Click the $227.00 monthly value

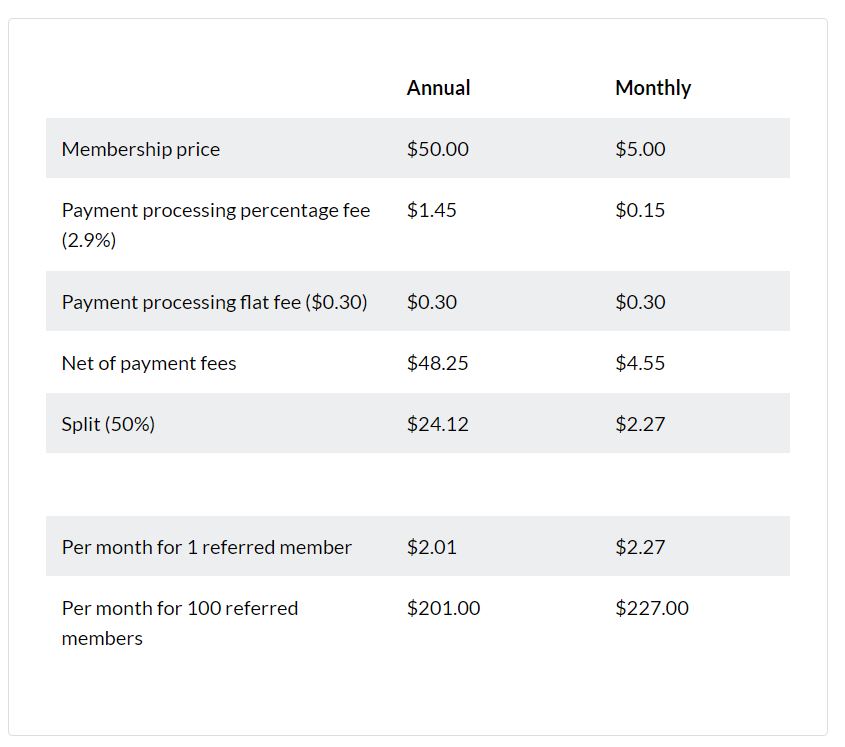(x=652, y=608)
